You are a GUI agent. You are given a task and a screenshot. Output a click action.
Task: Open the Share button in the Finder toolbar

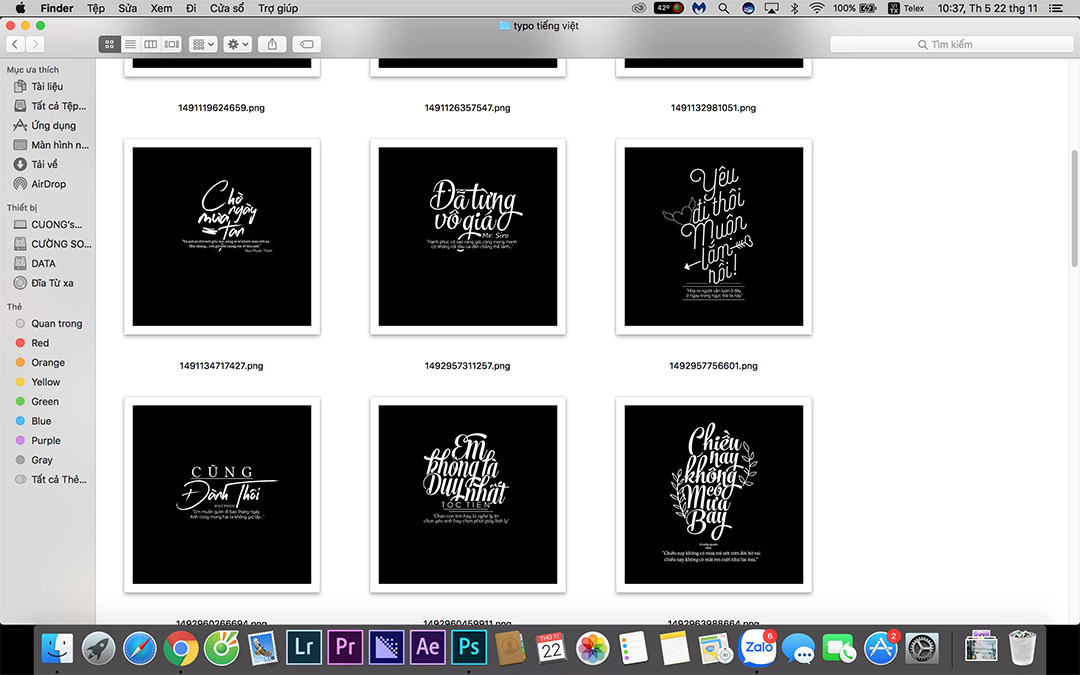(272, 44)
